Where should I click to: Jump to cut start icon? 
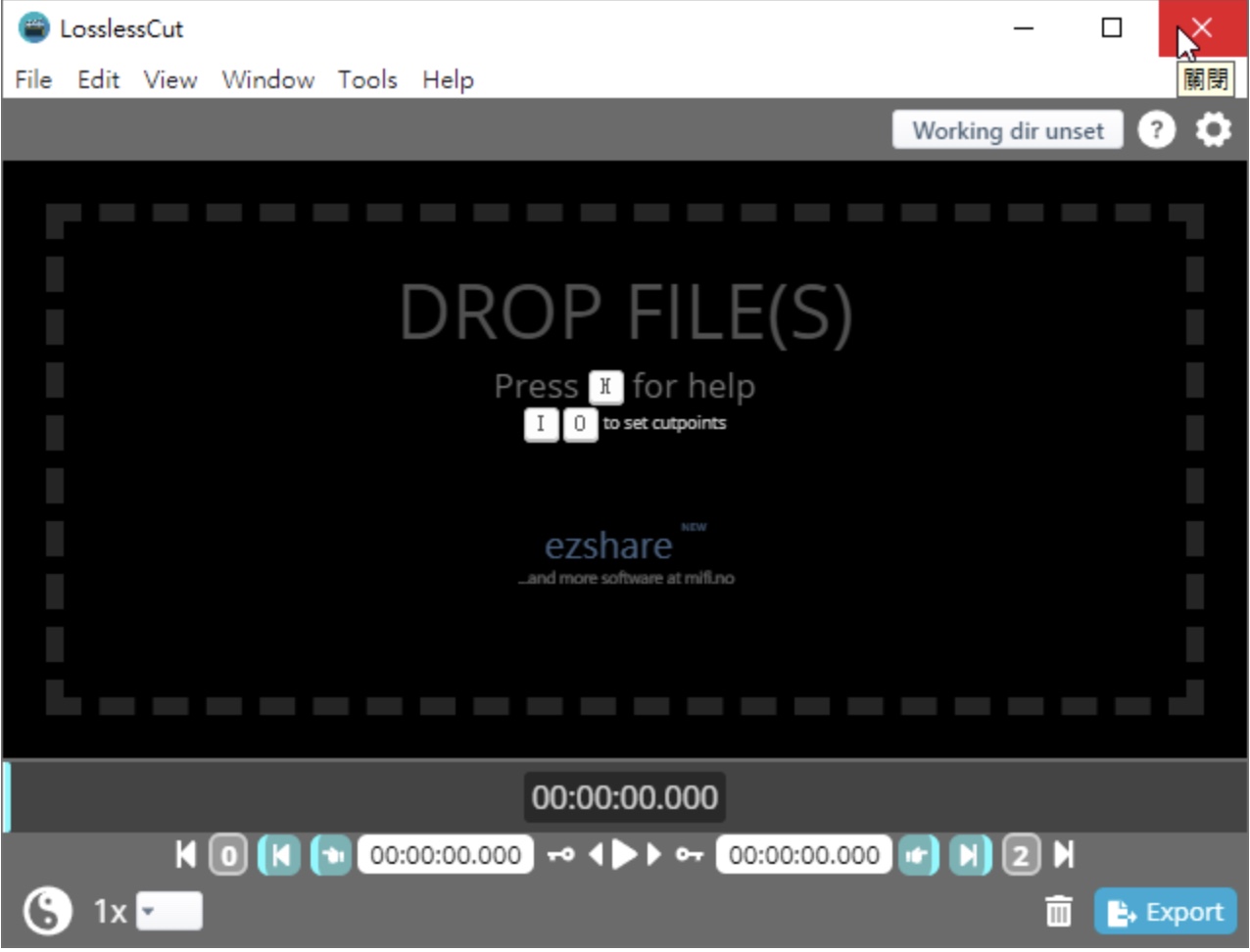(x=279, y=855)
